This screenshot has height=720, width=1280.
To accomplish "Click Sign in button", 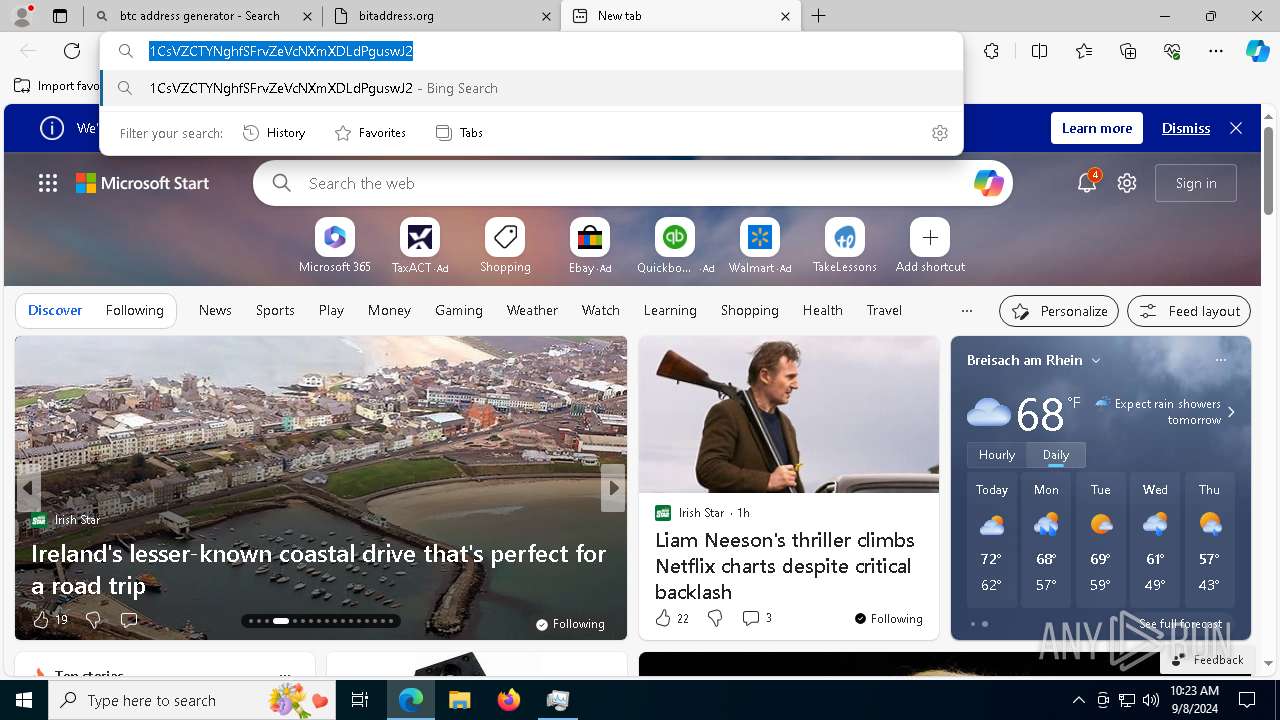I will (x=1196, y=183).
